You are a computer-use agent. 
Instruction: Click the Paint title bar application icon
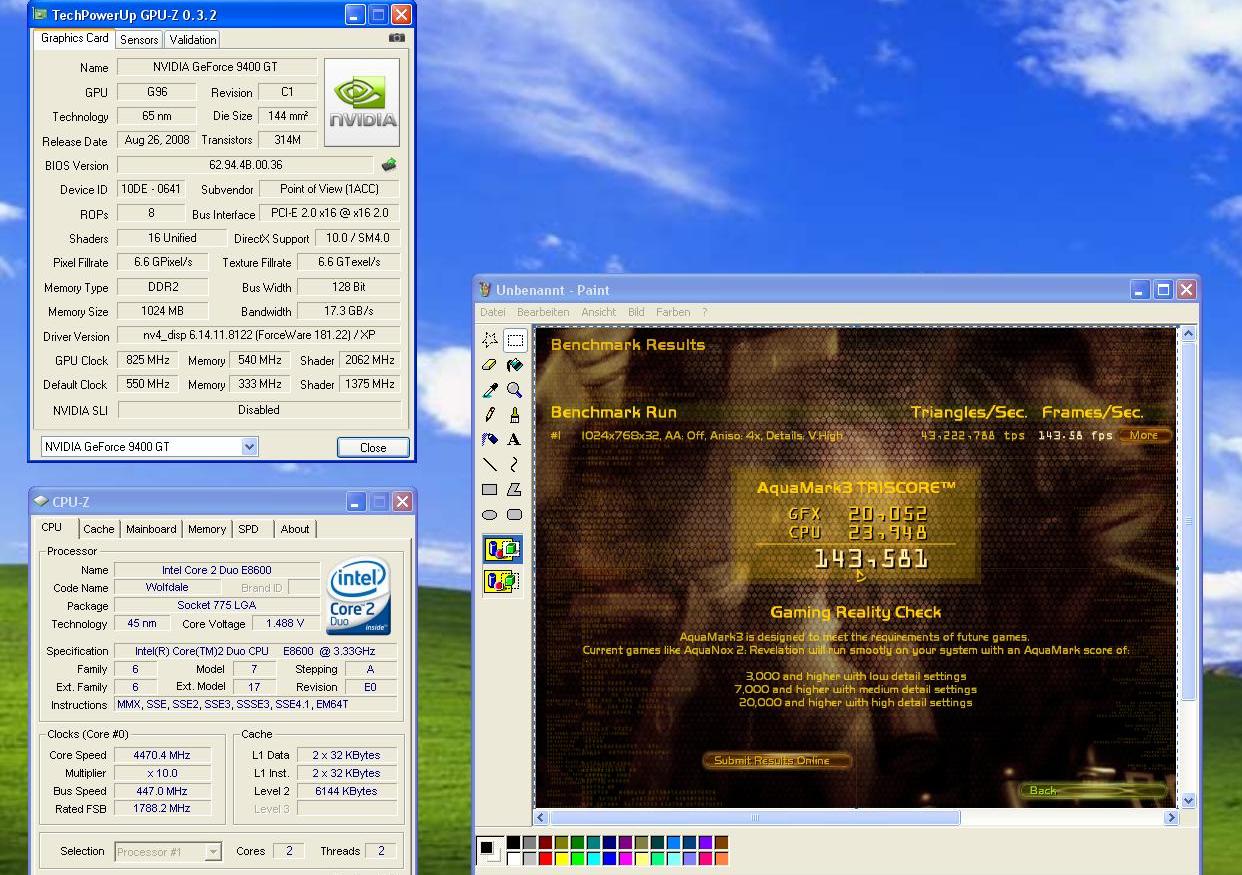[485, 290]
